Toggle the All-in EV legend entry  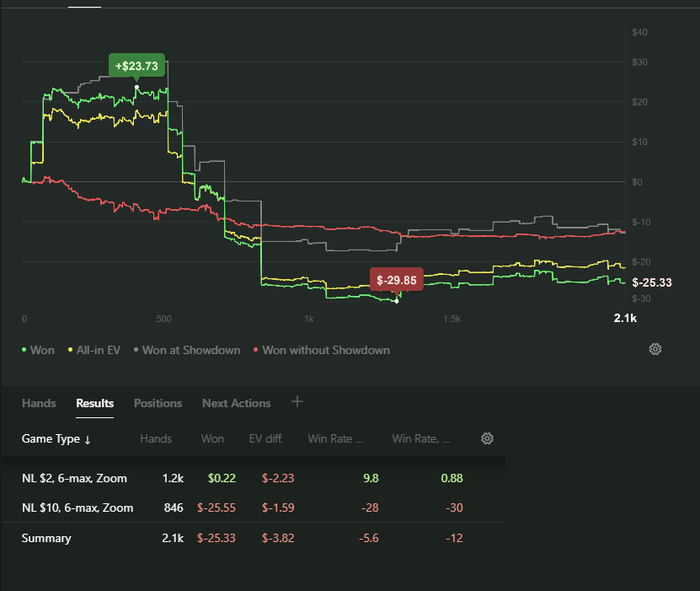pyautogui.click(x=94, y=350)
